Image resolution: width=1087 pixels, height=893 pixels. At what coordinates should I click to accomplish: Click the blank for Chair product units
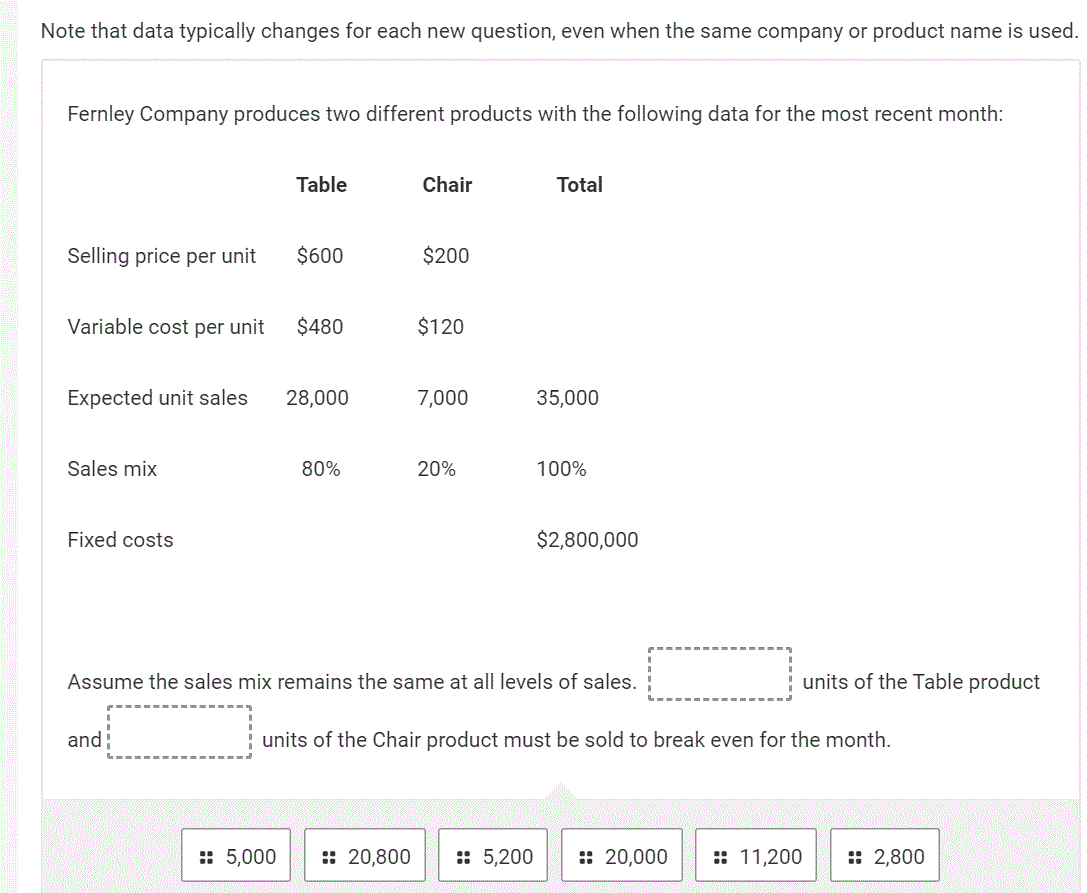click(x=179, y=733)
